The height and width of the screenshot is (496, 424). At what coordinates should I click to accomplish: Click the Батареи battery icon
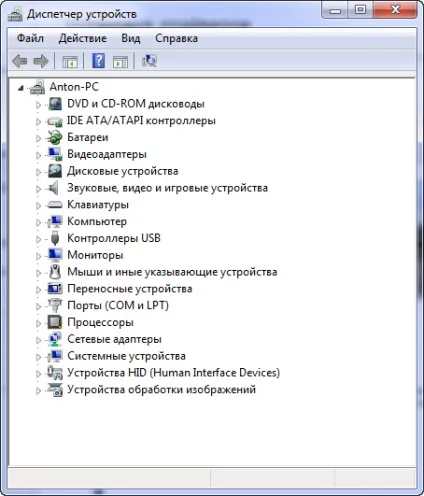coord(55,137)
